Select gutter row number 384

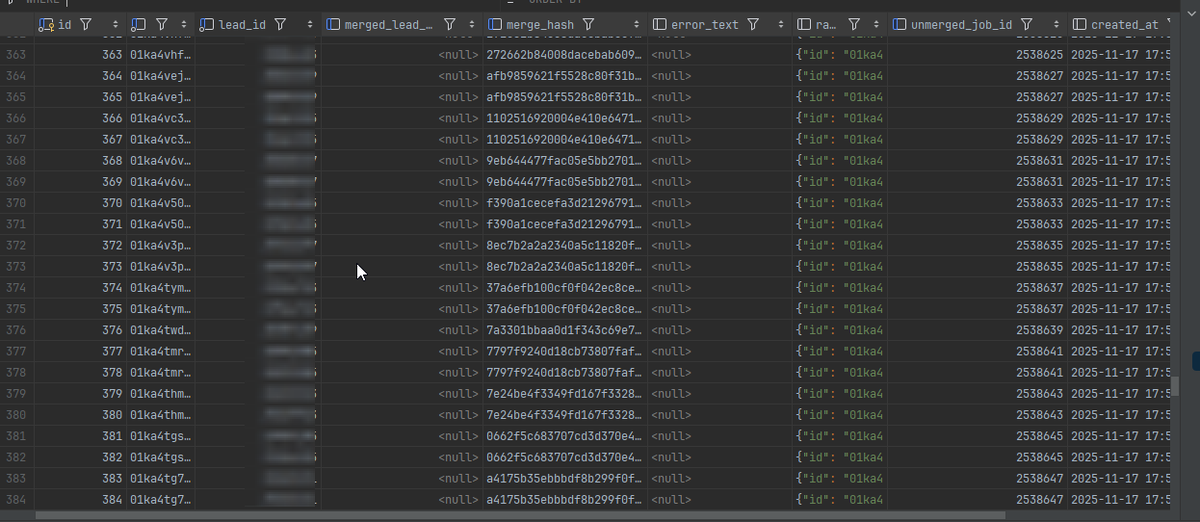(x=16, y=499)
